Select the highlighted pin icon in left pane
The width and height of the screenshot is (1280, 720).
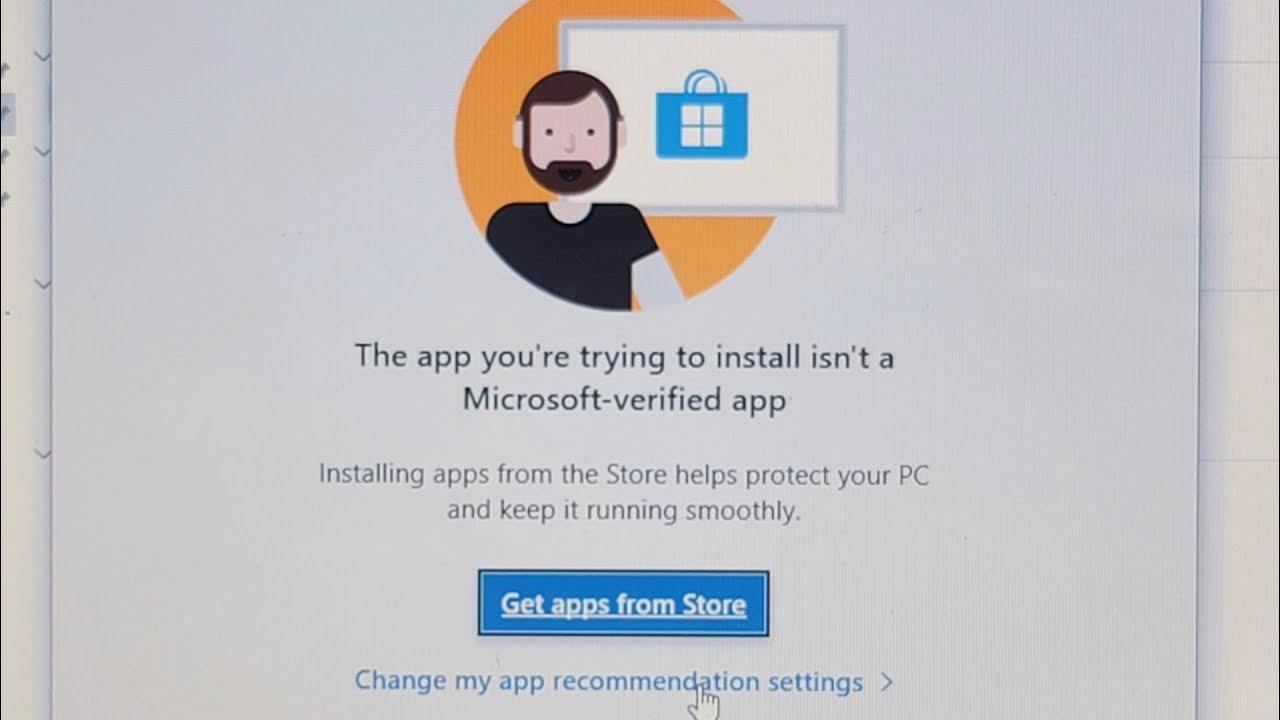(7, 112)
